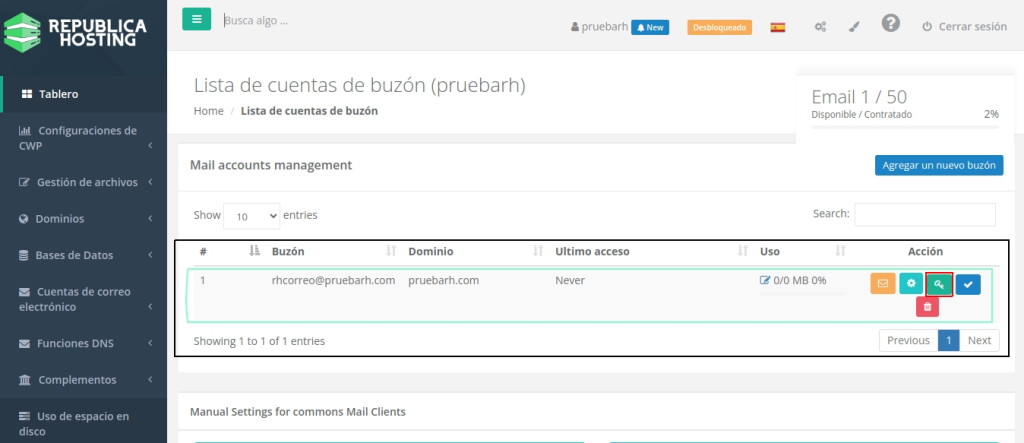The height and width of the screenshot is (443, 1024).
Task: Open Tablero in the sidebar
Action: (58, 94)
